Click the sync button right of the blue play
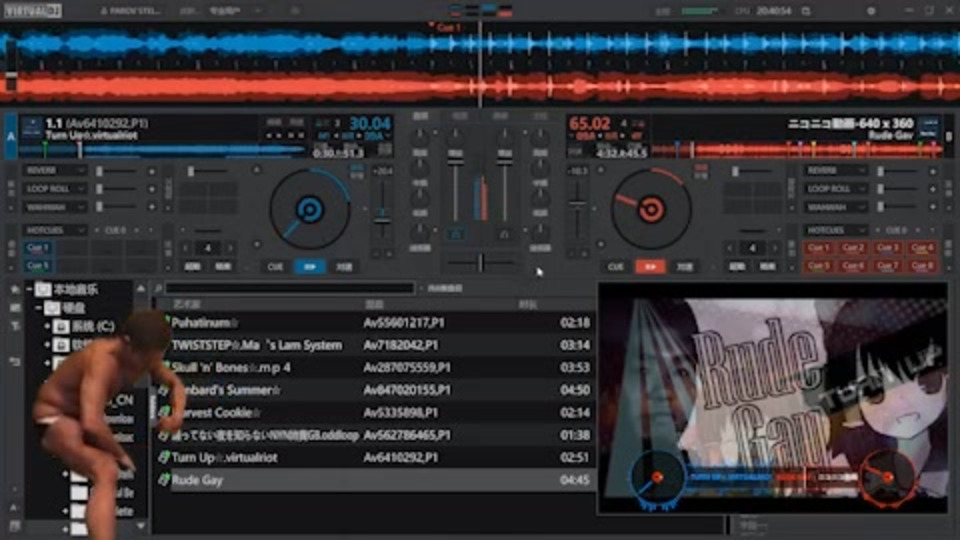Image resolution: width=960 pixels, height=540 pixels. (343, 267)
